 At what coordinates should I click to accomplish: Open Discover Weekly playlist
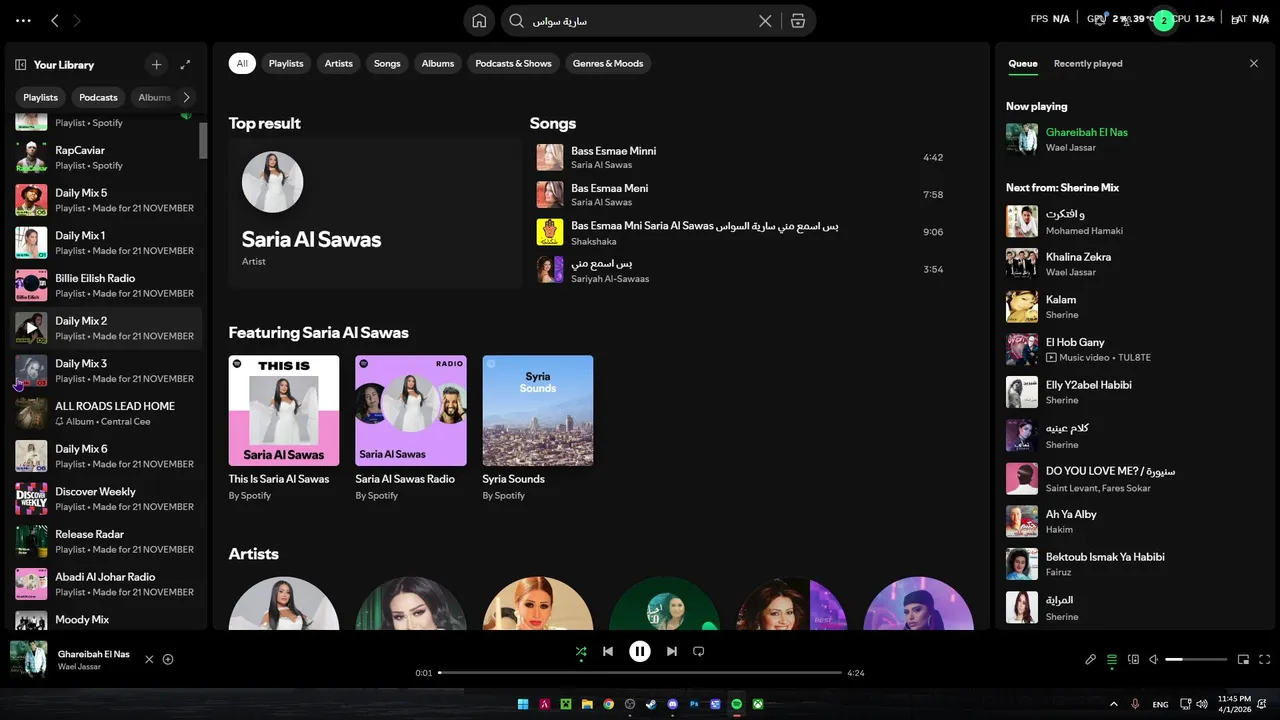107,498
